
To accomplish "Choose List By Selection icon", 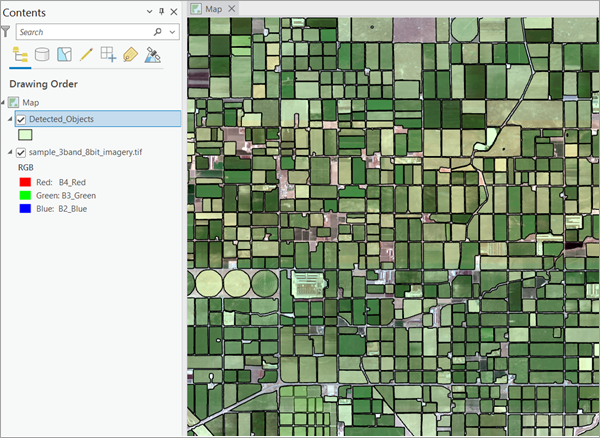I will (x=64, y=55).
